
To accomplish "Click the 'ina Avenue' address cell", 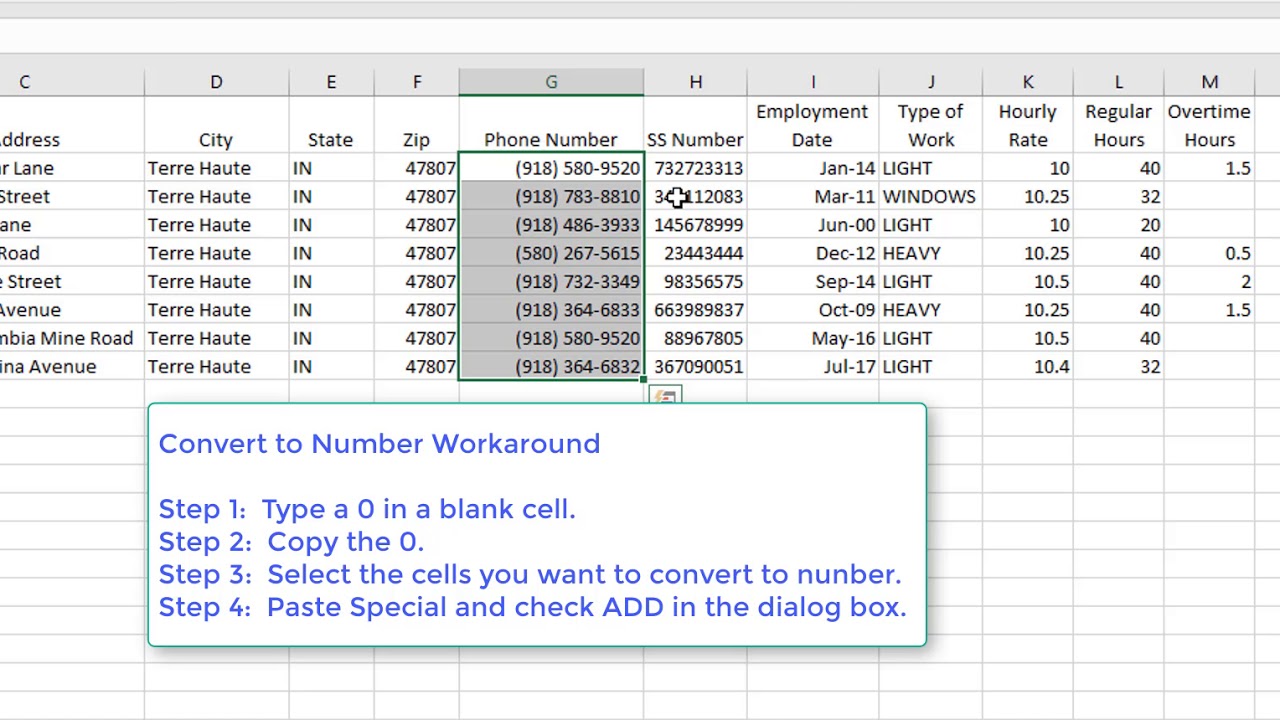I will [x=71, y=367].
